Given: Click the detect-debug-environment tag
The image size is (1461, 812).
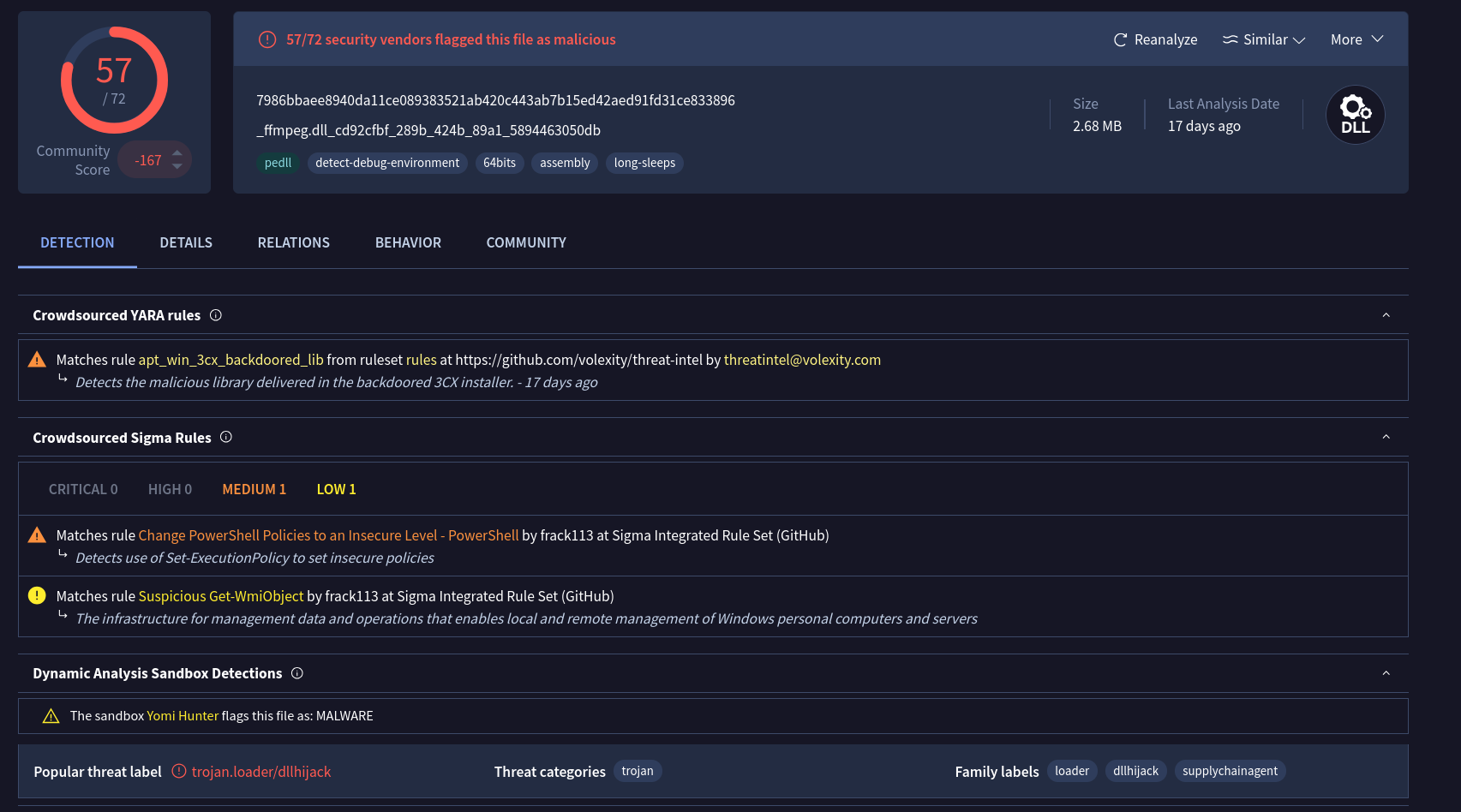Looking at the screenshot, I should coord(387,163).
